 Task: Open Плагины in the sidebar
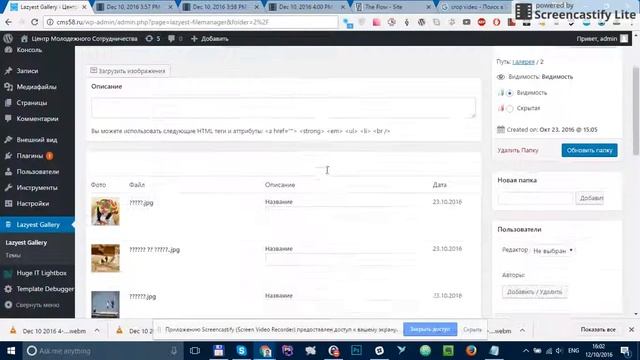(x=29, y=156)
